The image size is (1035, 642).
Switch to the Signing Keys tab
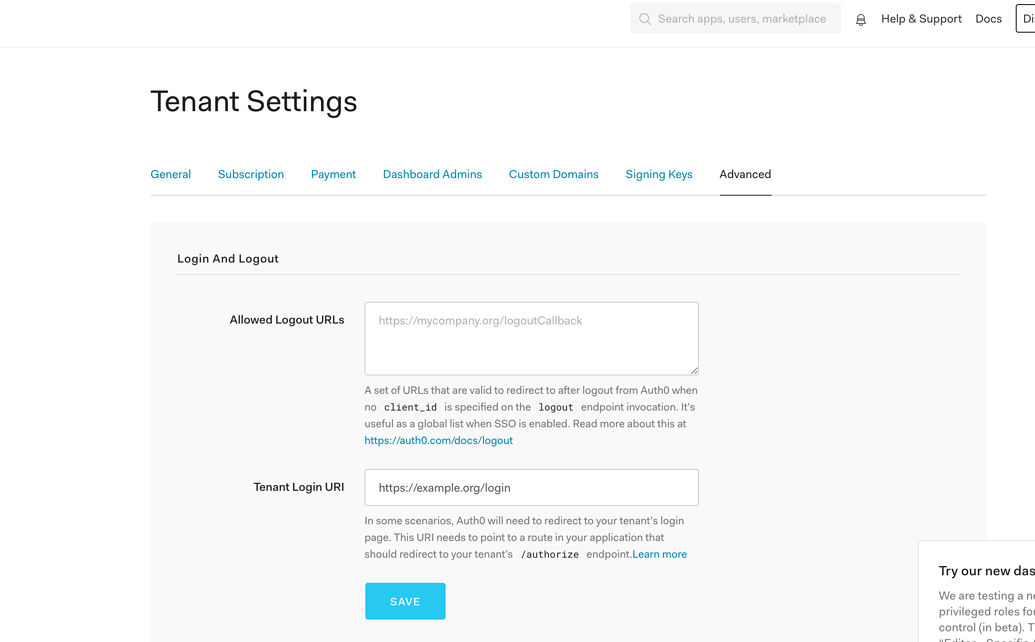click(x=658, y=174)
